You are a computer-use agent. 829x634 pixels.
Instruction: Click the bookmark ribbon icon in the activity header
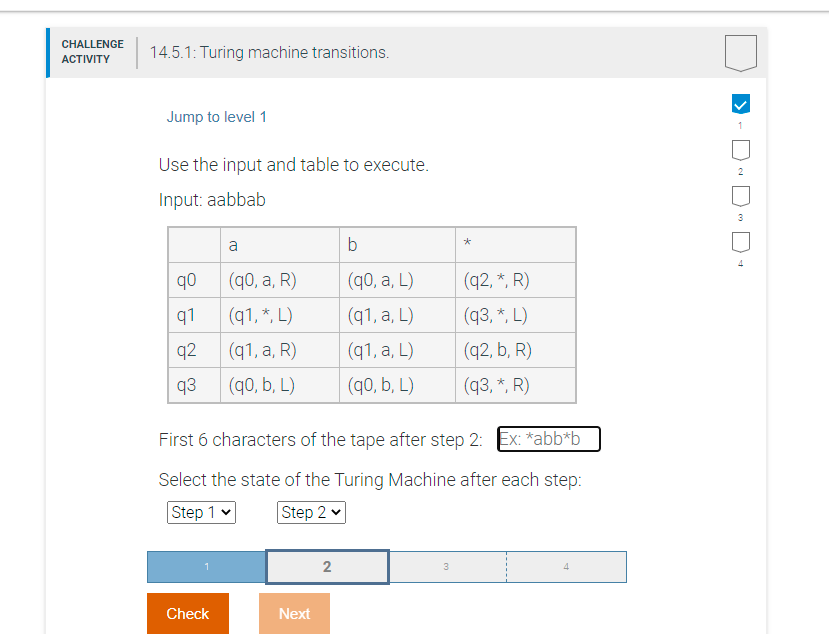click(x=740, y=52)
